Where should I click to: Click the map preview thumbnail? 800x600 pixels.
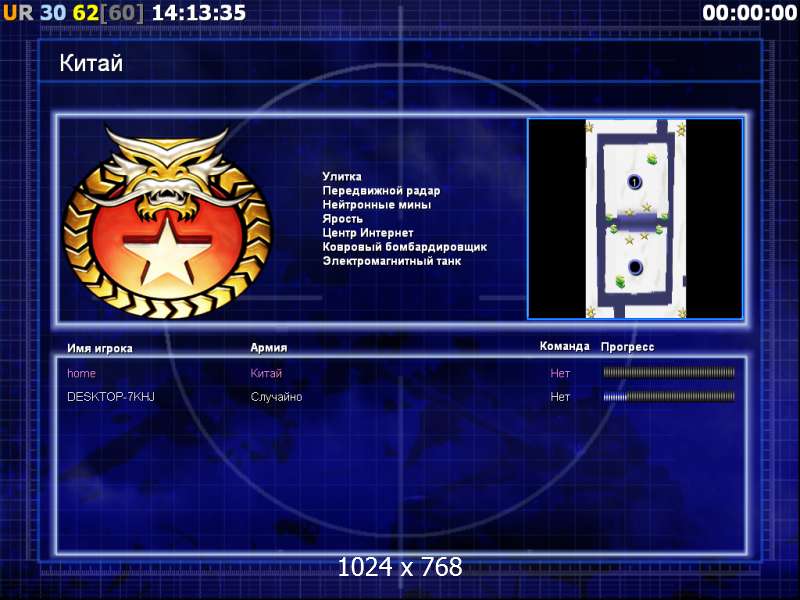coord(635,219)
